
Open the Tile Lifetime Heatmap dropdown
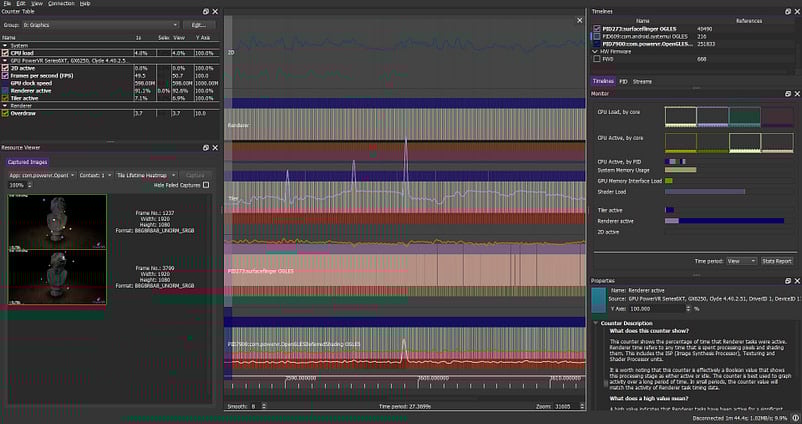(x=146, y=175)
